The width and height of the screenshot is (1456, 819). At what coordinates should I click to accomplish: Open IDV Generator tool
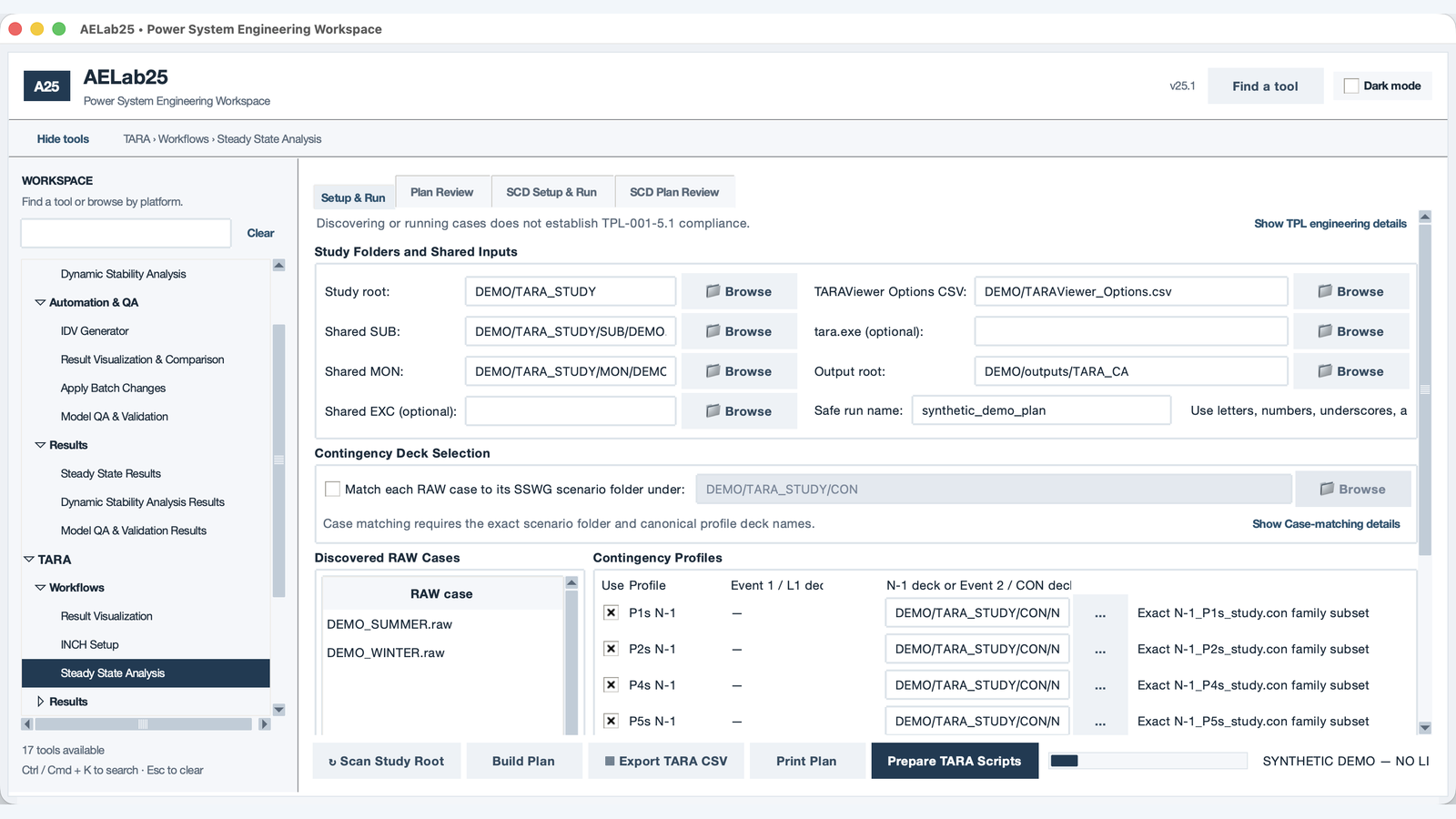coord(95,331)
